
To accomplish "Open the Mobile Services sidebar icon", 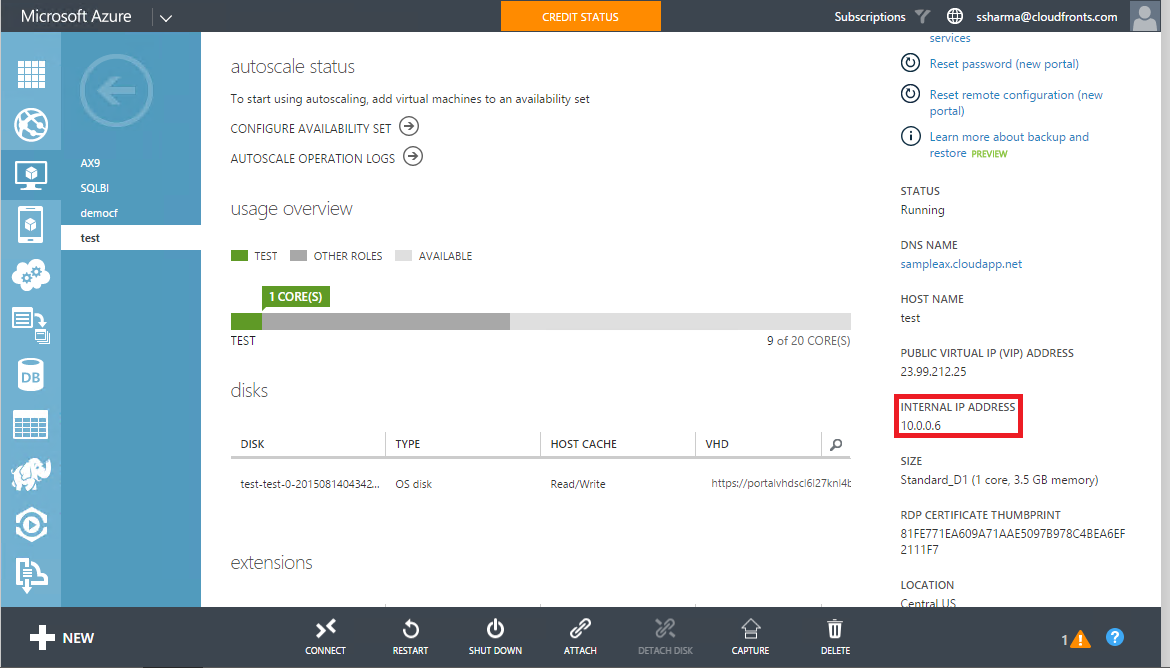I will pyautogui.click(x=31, y=225).
